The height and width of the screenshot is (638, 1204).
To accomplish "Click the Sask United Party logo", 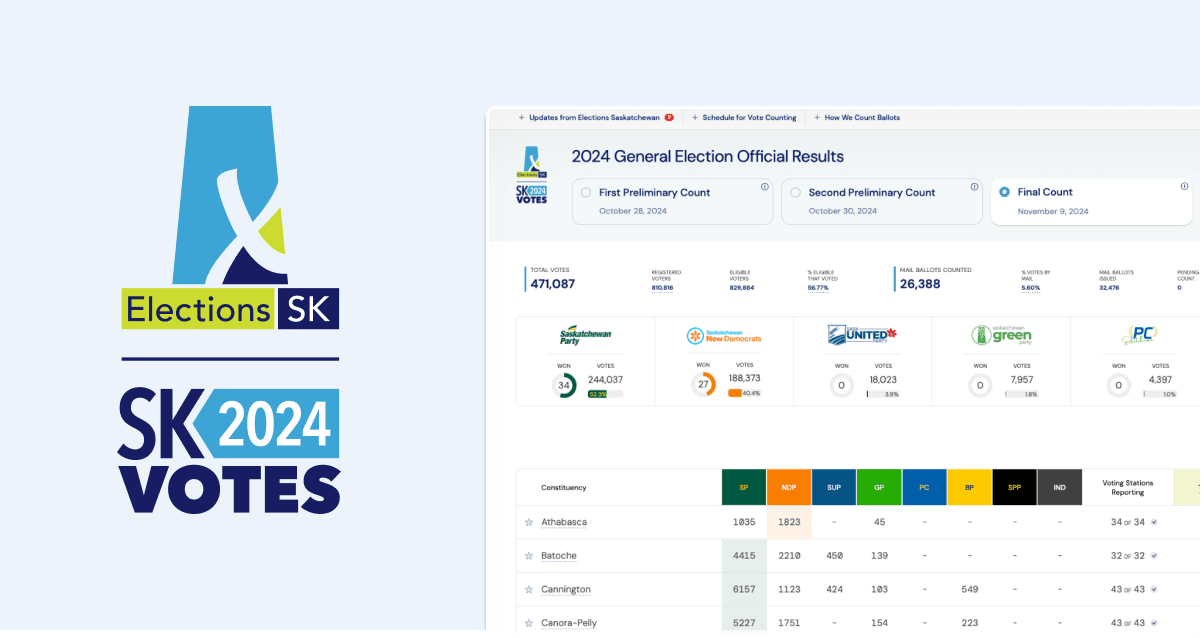I will tap(863, 335).
